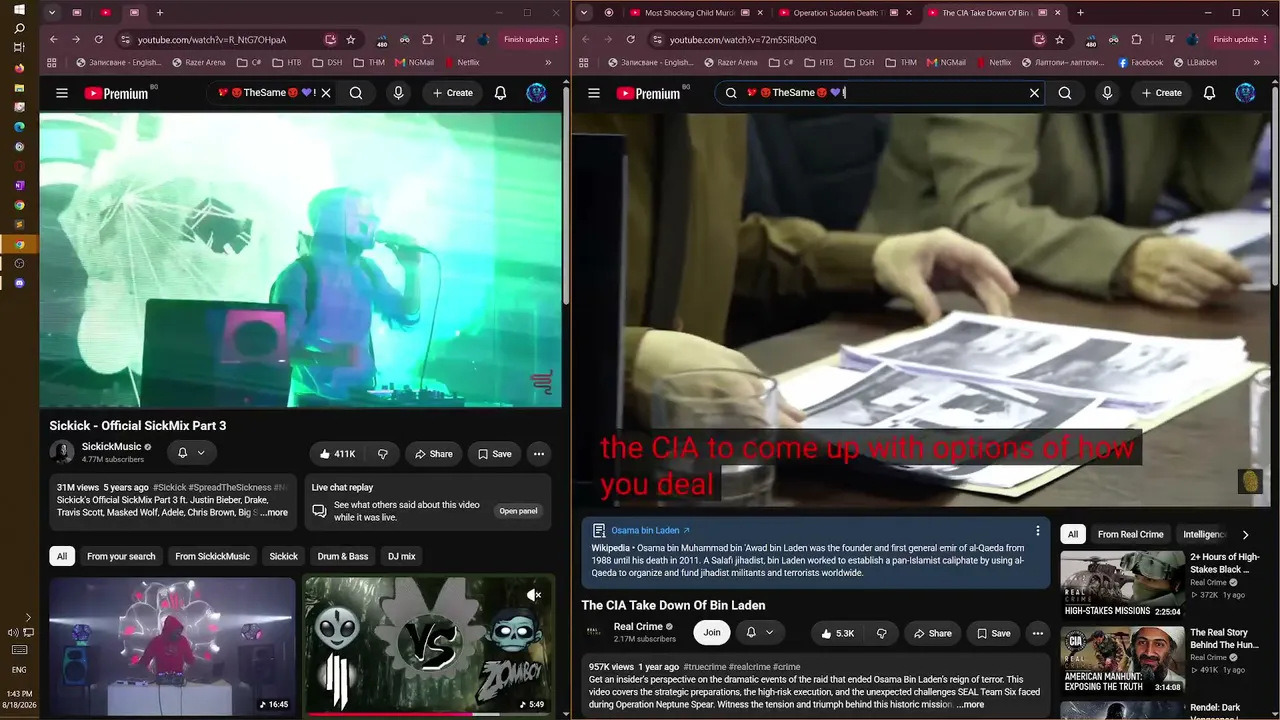Viewport: 1280px width, 720px height.
Task: Join the Real Crime channel
Action: tap(712, 632)
